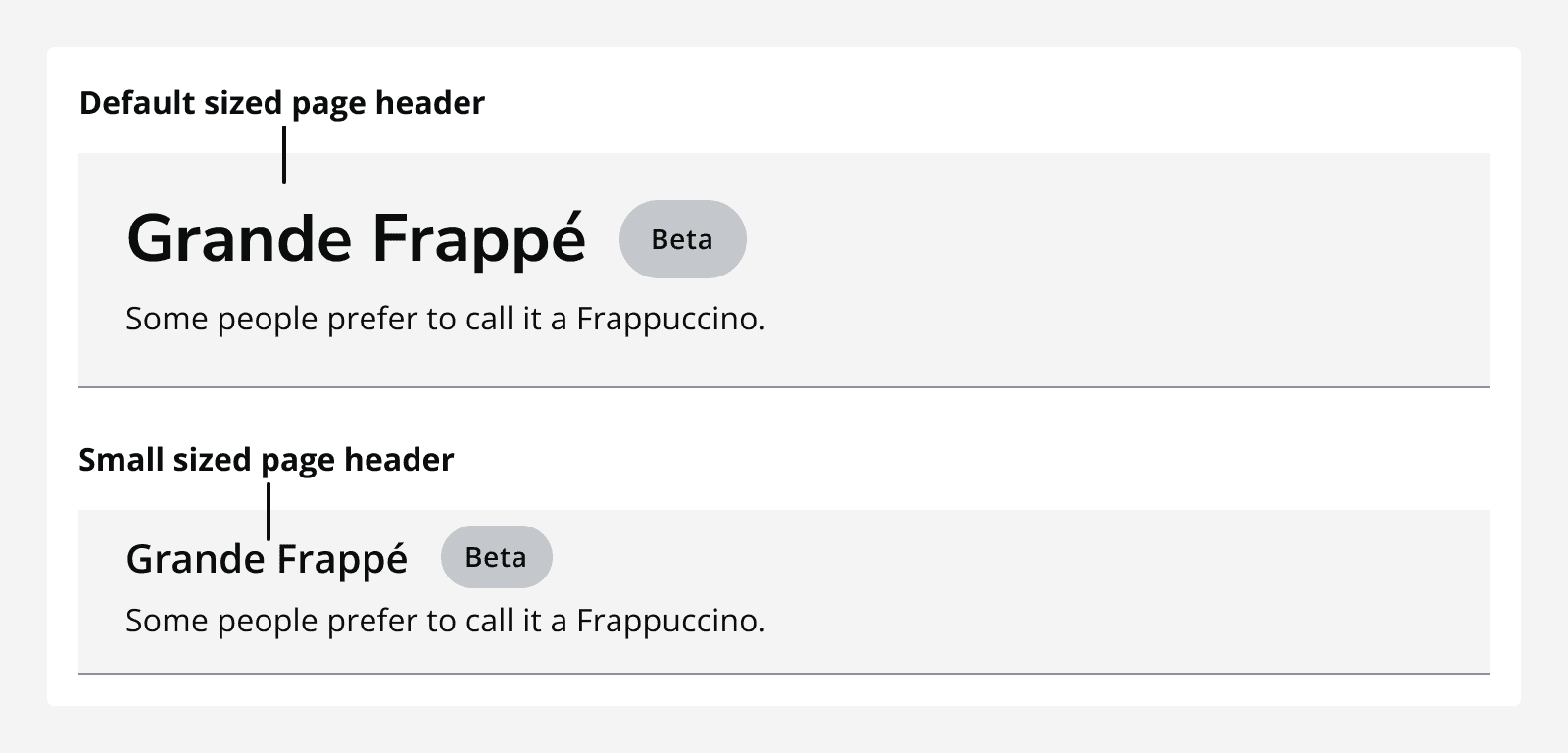This screenshot has height=753, width=1568.
Task: Click the Default sized page header label
Action: coord(282,102)
